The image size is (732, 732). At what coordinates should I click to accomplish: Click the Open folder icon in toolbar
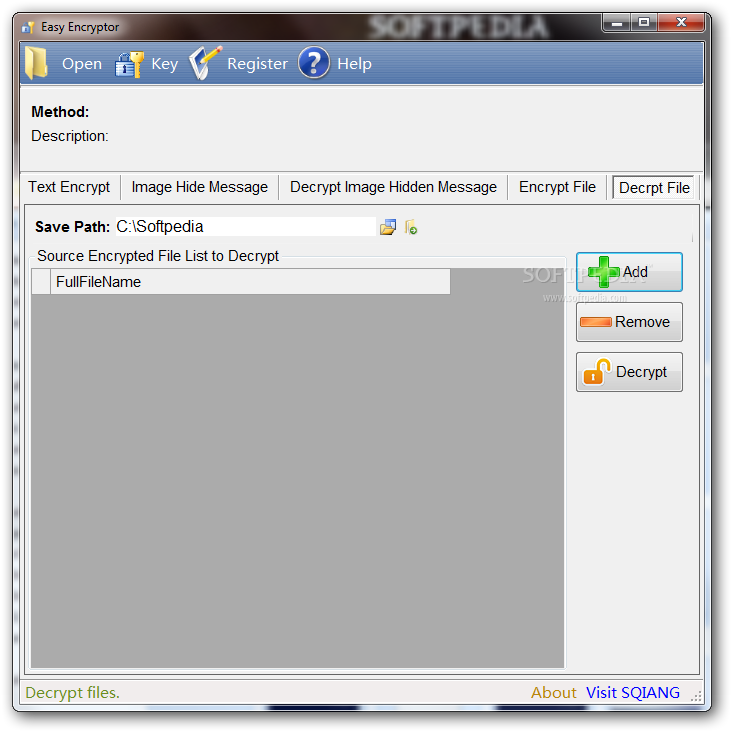click(36, 63)
